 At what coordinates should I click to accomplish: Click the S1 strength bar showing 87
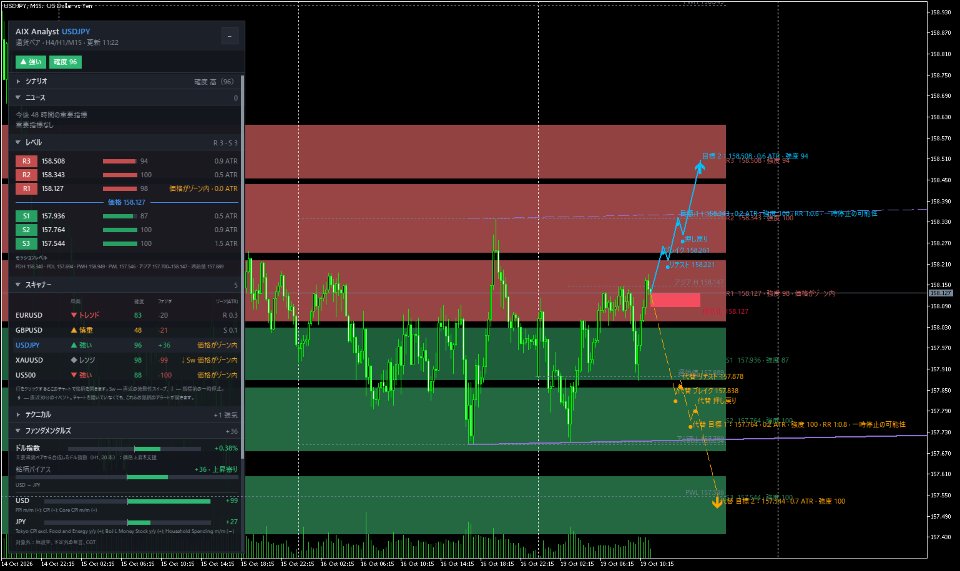point(119,215)
